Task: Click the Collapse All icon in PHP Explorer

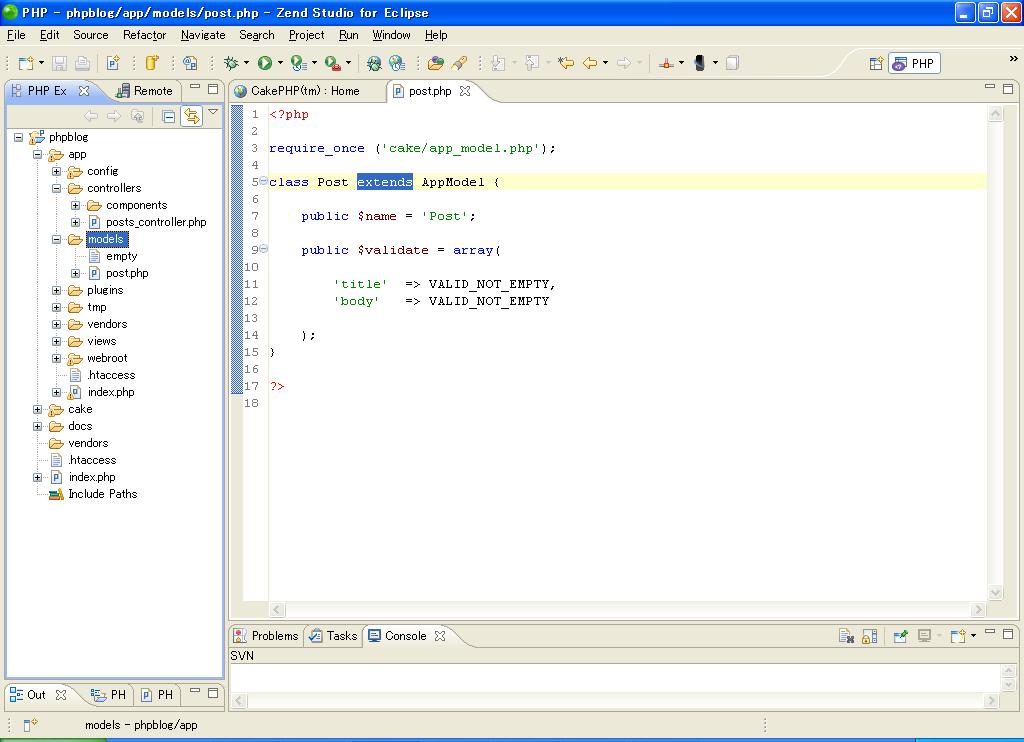Action: (169, 117)
